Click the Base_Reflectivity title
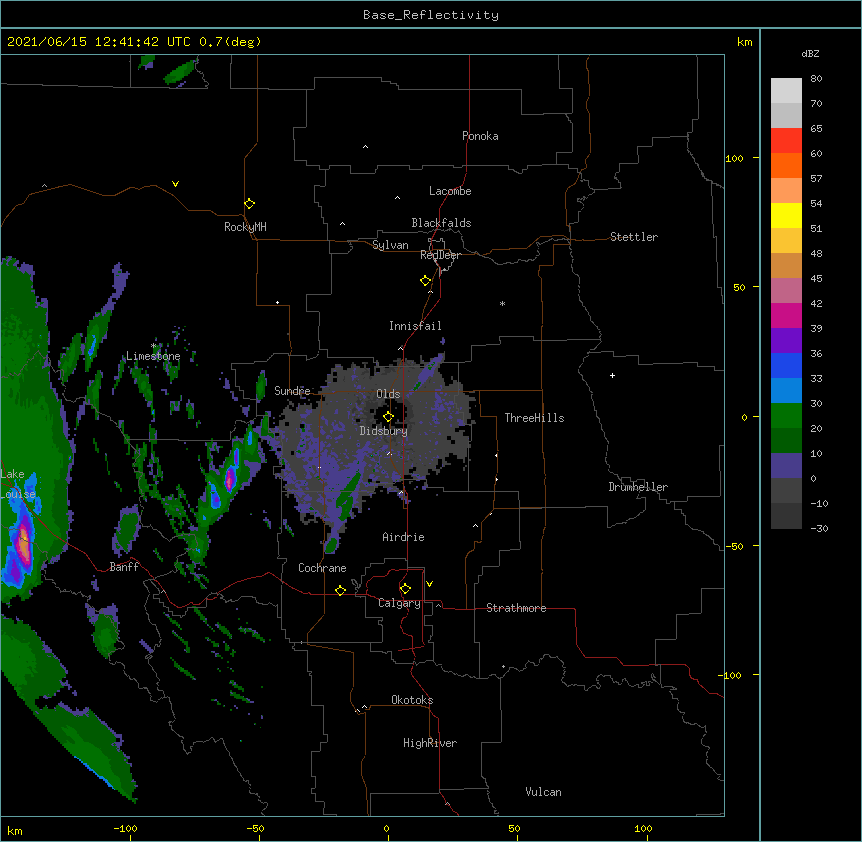The image size is (862, 842). coord(431,15)
